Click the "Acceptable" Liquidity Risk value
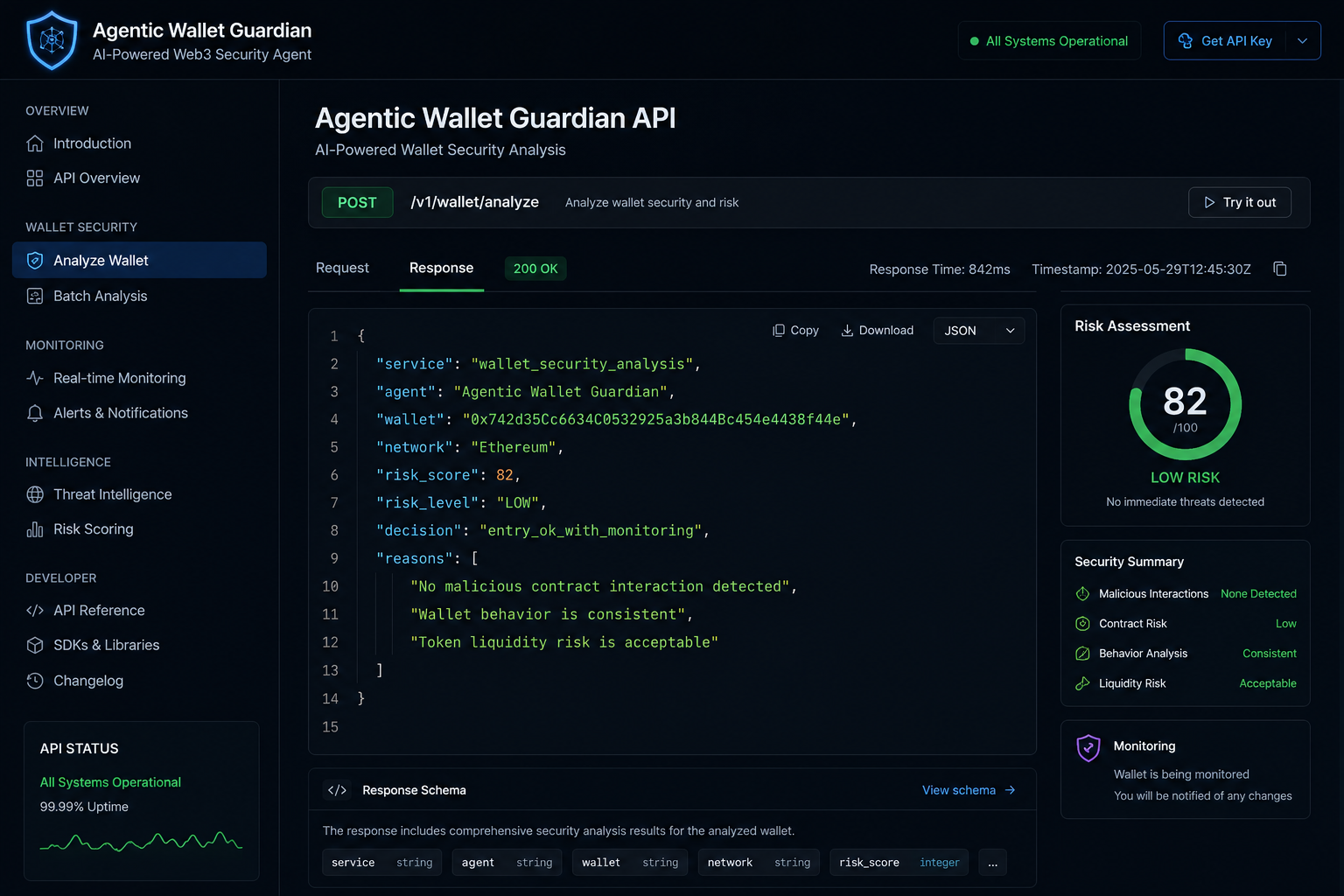Viewport: 1344px width, 896px height. (1268, 683)
